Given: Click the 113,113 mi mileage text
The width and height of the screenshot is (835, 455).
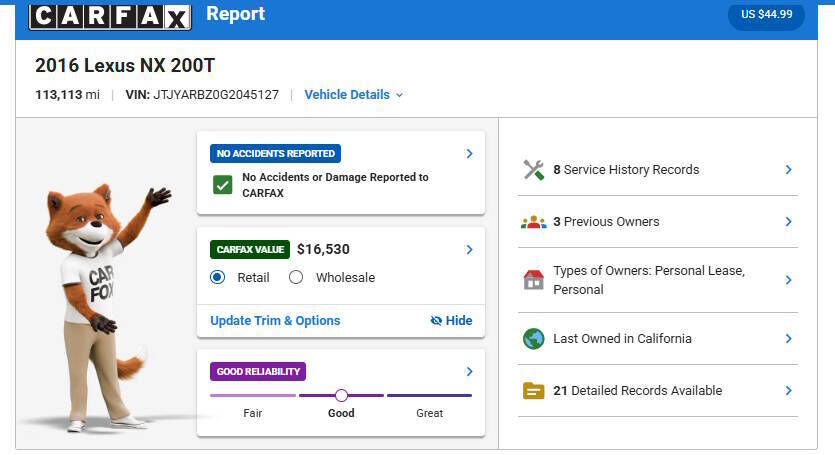Looking at the screenshot, I should (x=67, y=95).
